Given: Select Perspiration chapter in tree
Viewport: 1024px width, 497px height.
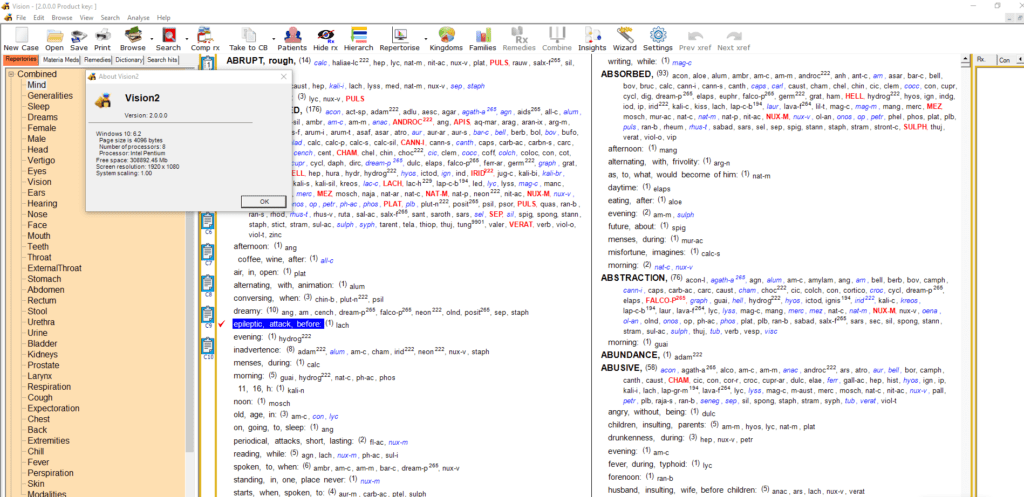Looking at the screenshot, I should click(x=50, y=473).
